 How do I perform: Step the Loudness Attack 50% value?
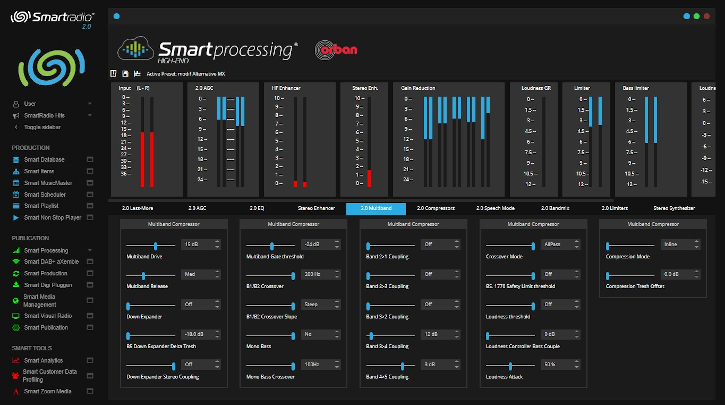tap(577, 364)
